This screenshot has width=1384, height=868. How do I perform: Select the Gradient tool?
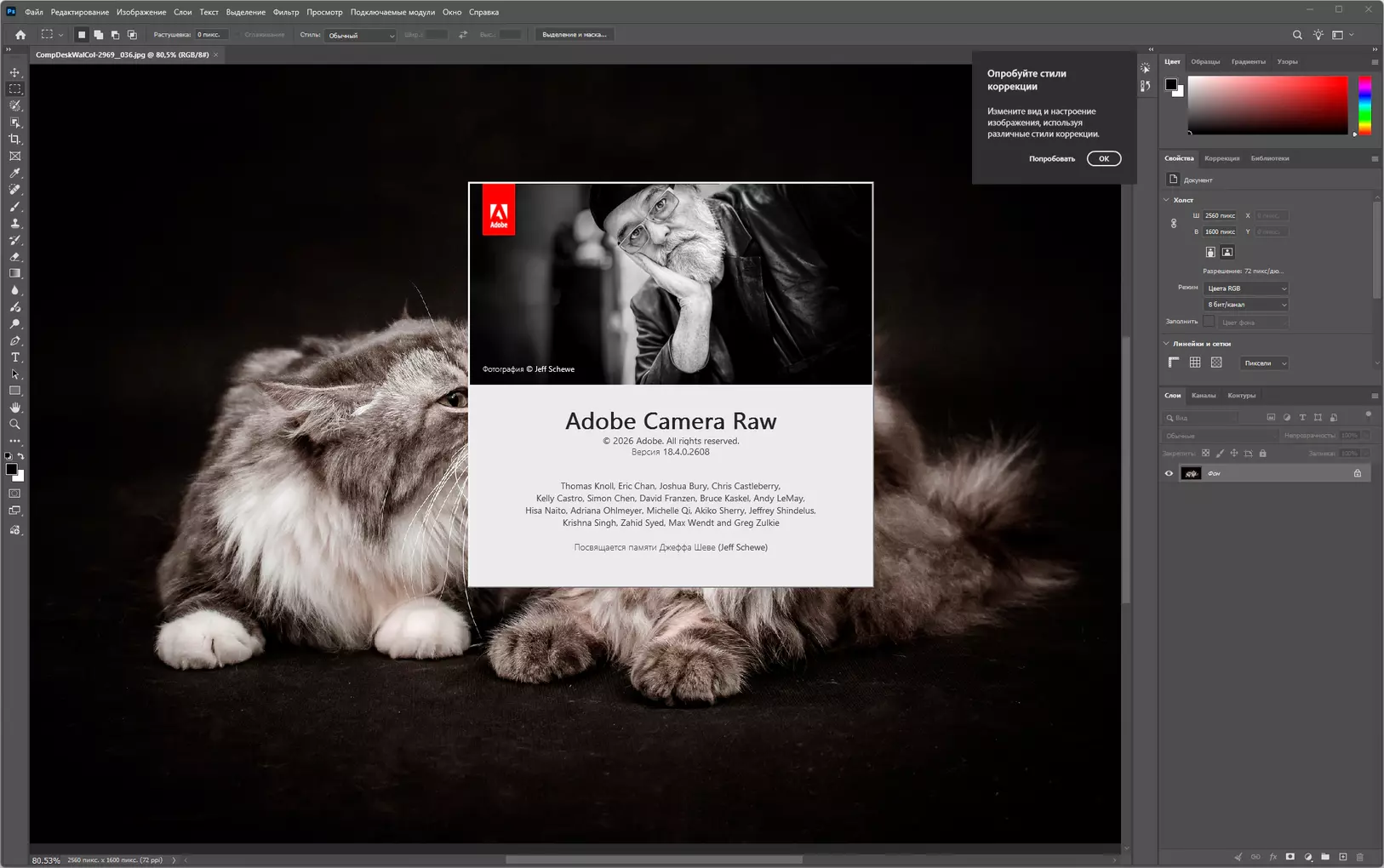[x=15, y=274]
